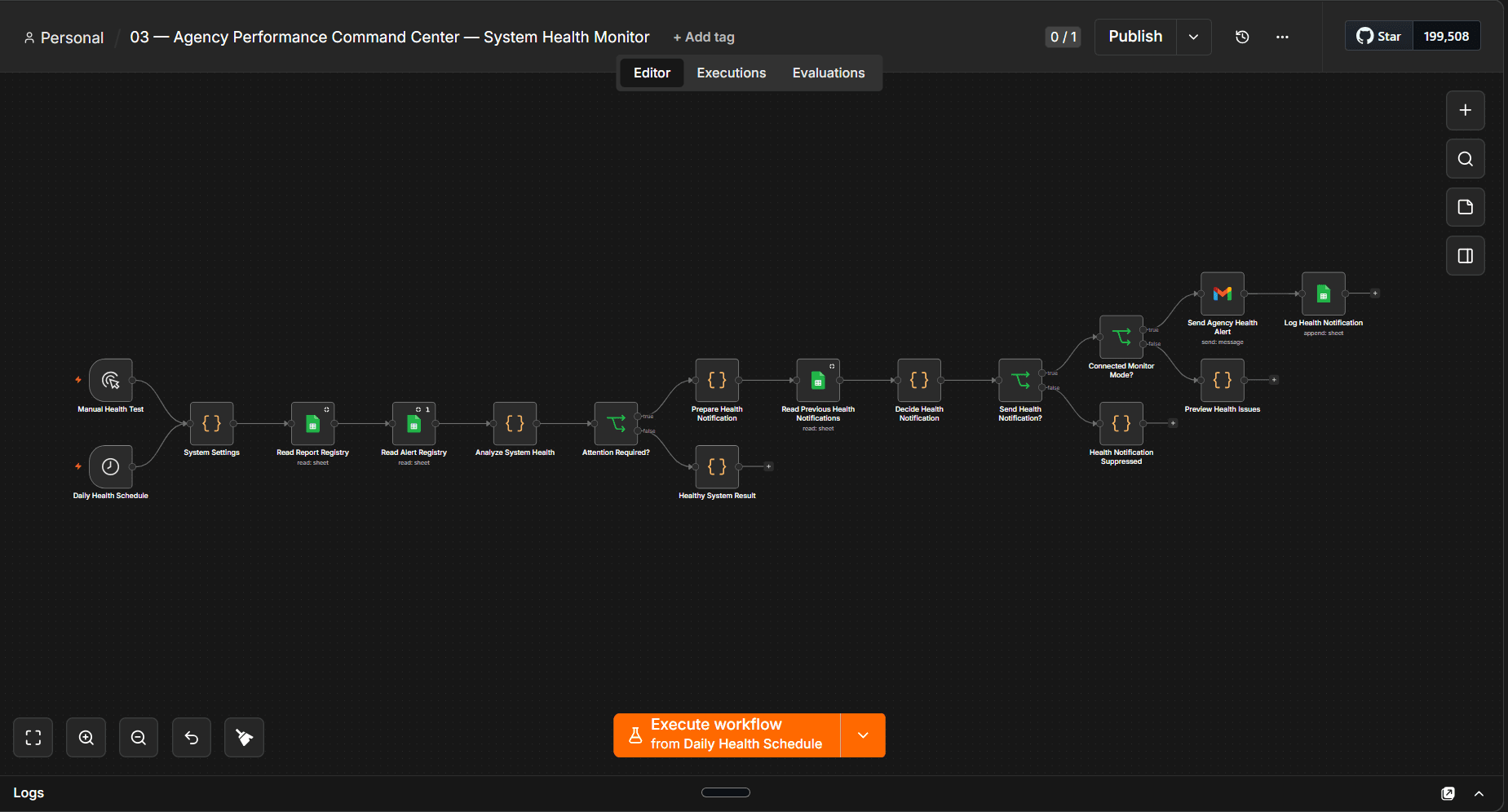Open Execute workflow trigger dropdown
The width and height of the screenshot is (1508, 812).
pyautogui.click(x=863, y=735)
